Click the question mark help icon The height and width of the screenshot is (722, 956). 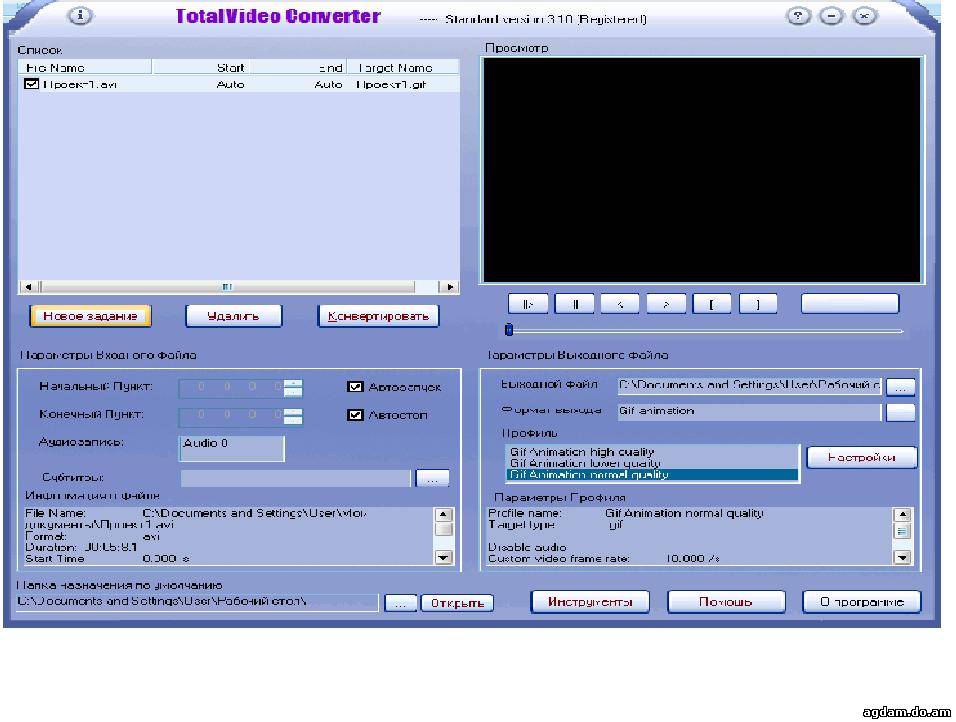(798, 16)
